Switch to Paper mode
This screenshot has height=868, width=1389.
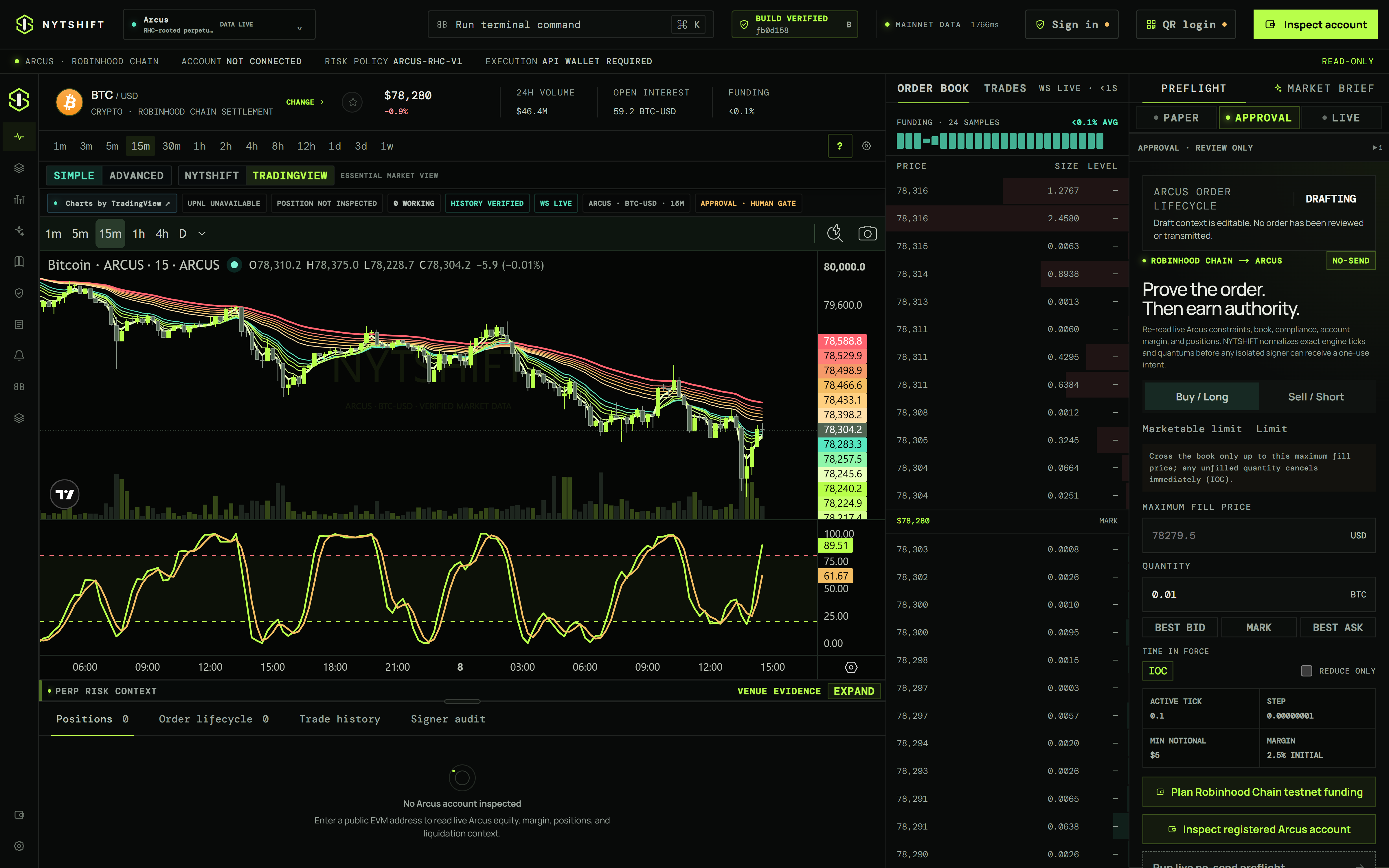[x=1177, y=118]
